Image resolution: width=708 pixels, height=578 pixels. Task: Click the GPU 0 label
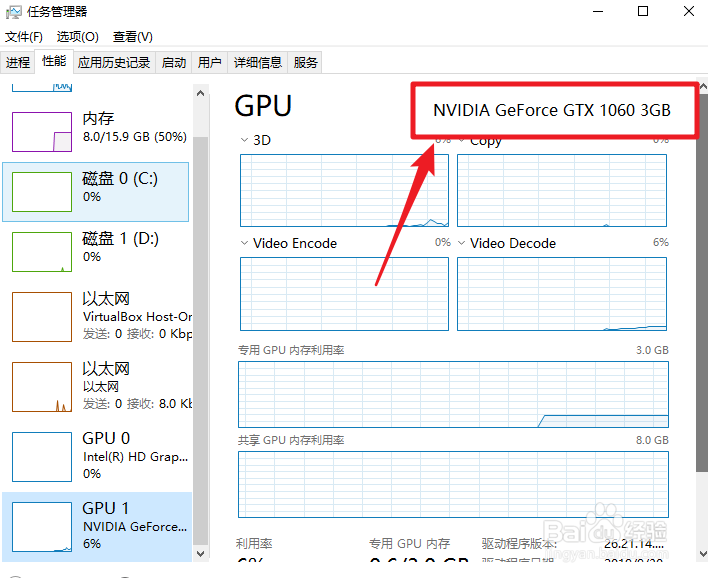pyautogui.click(x=106, y=438)
